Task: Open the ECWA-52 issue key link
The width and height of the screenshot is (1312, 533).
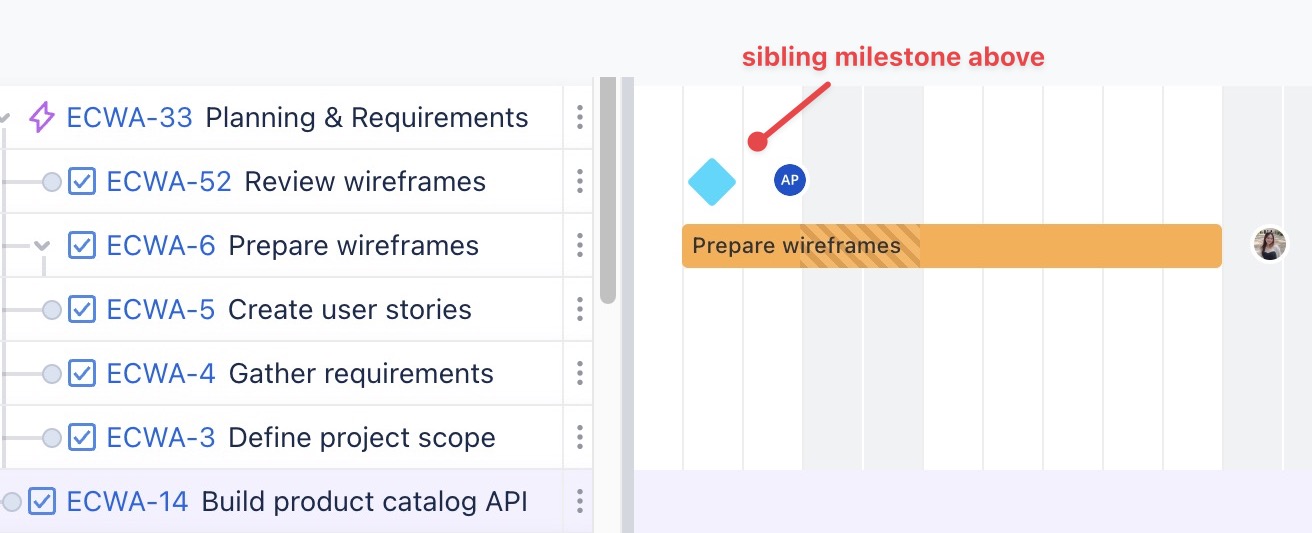Action: click(169, 181)
